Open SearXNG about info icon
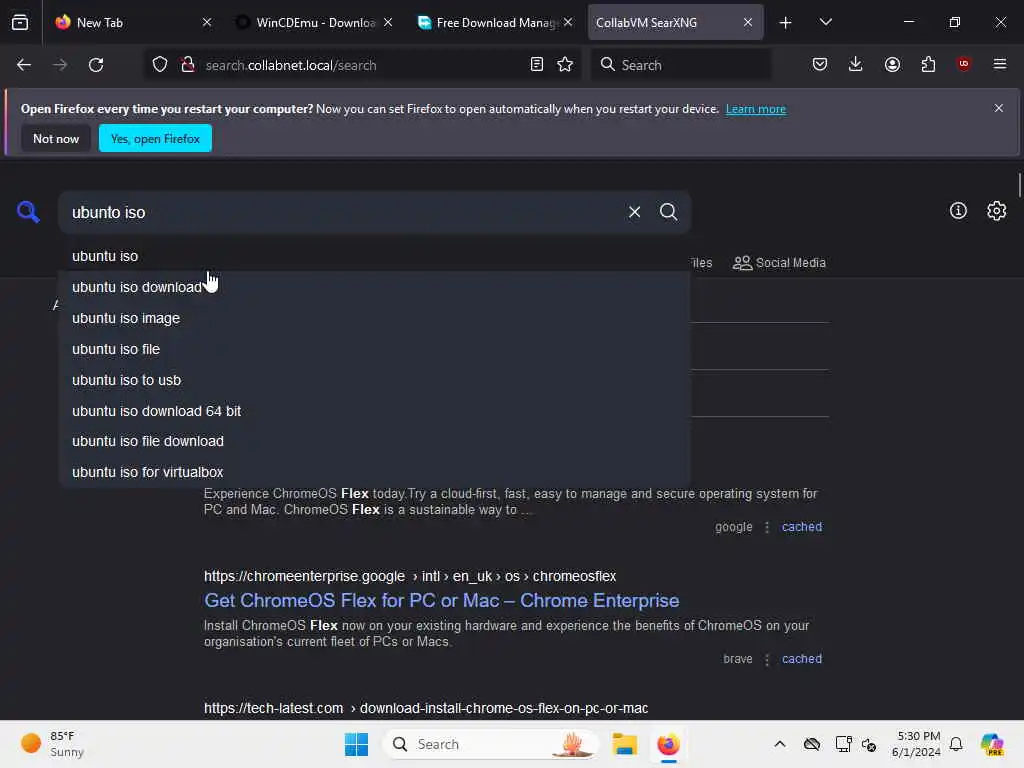The image size is (1024, 768). [957, 211]
